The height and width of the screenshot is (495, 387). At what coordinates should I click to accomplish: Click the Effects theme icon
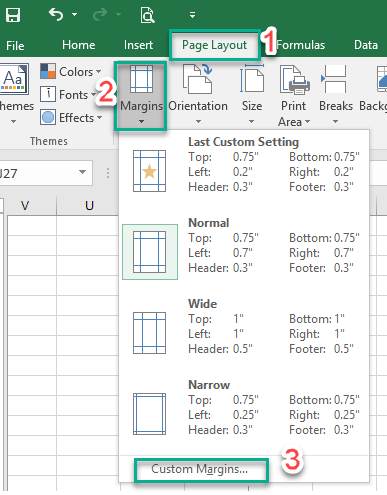coord(48,117)
